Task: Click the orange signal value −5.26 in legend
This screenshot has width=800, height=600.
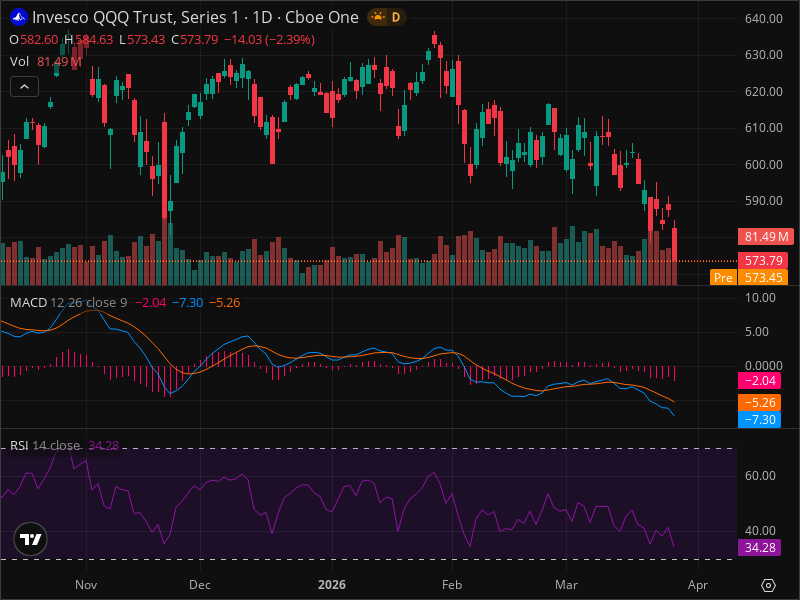Action: (224, 303)
